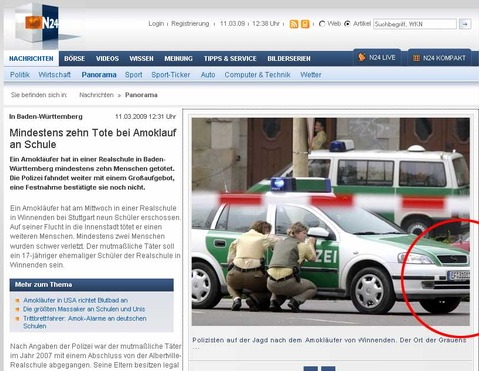Open link Trittbrettfahrer: Amok-Alarme an deutschen Schulen
This screenshot has width=479, height=371.
pyautogui.click(x=85, y=322)
